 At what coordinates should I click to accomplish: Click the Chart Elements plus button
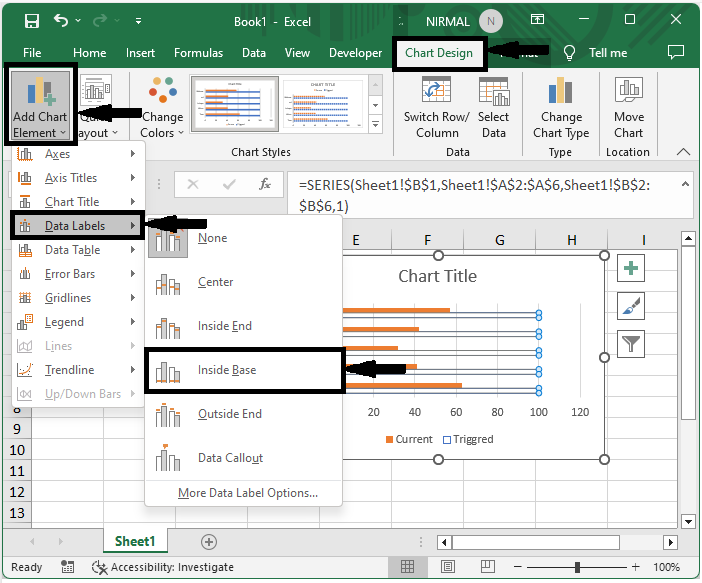(x=630, y=268)
